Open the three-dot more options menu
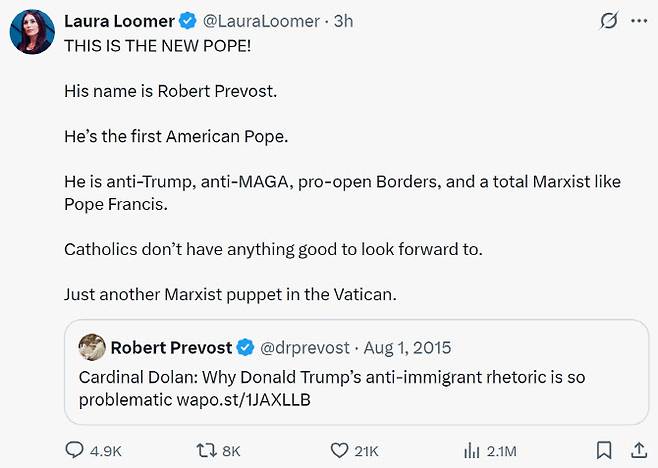Viewport: 658px width, 468px height. (638, 20)
